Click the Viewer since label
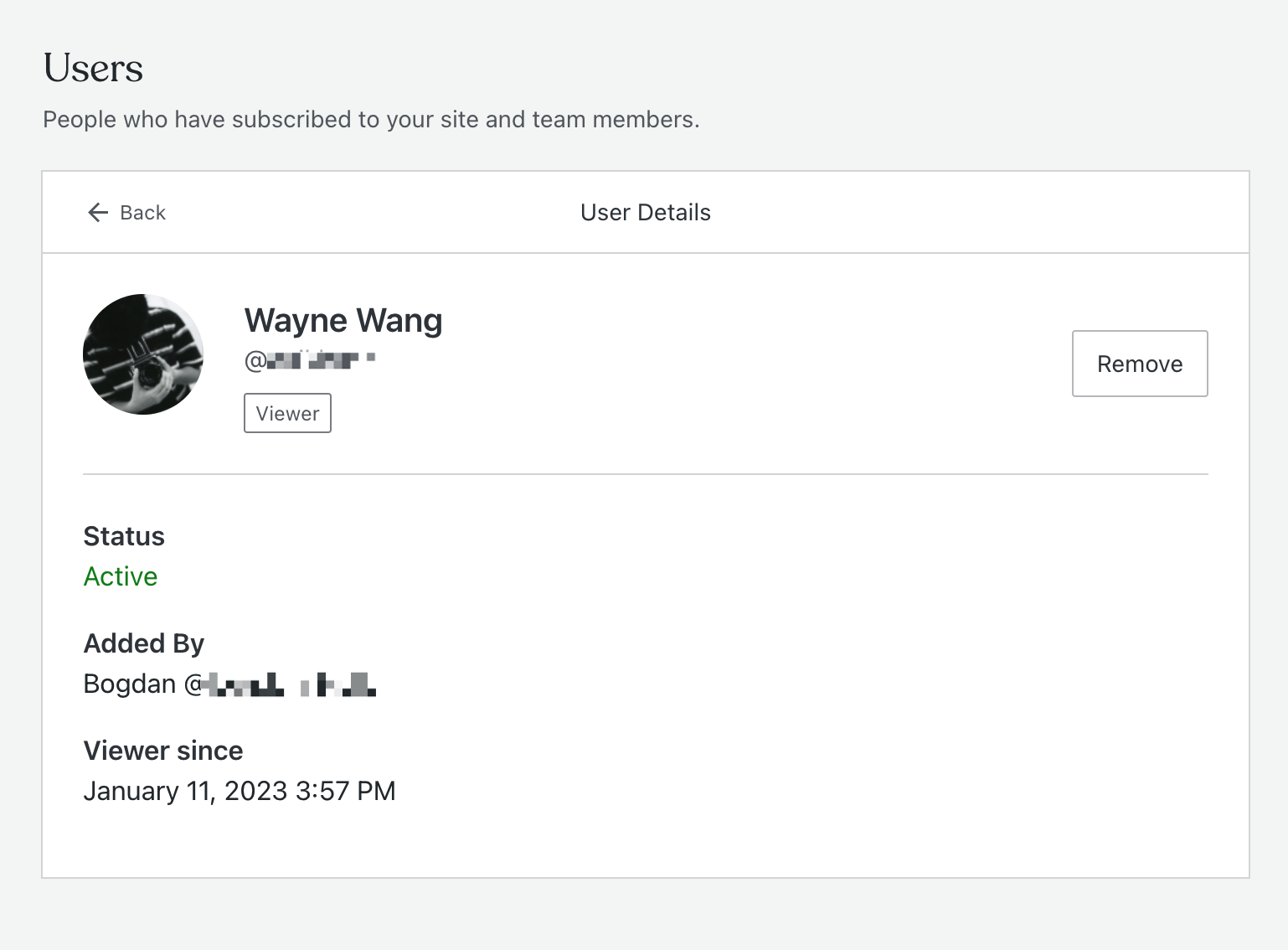1288x950 pixels. click(163, 751)
